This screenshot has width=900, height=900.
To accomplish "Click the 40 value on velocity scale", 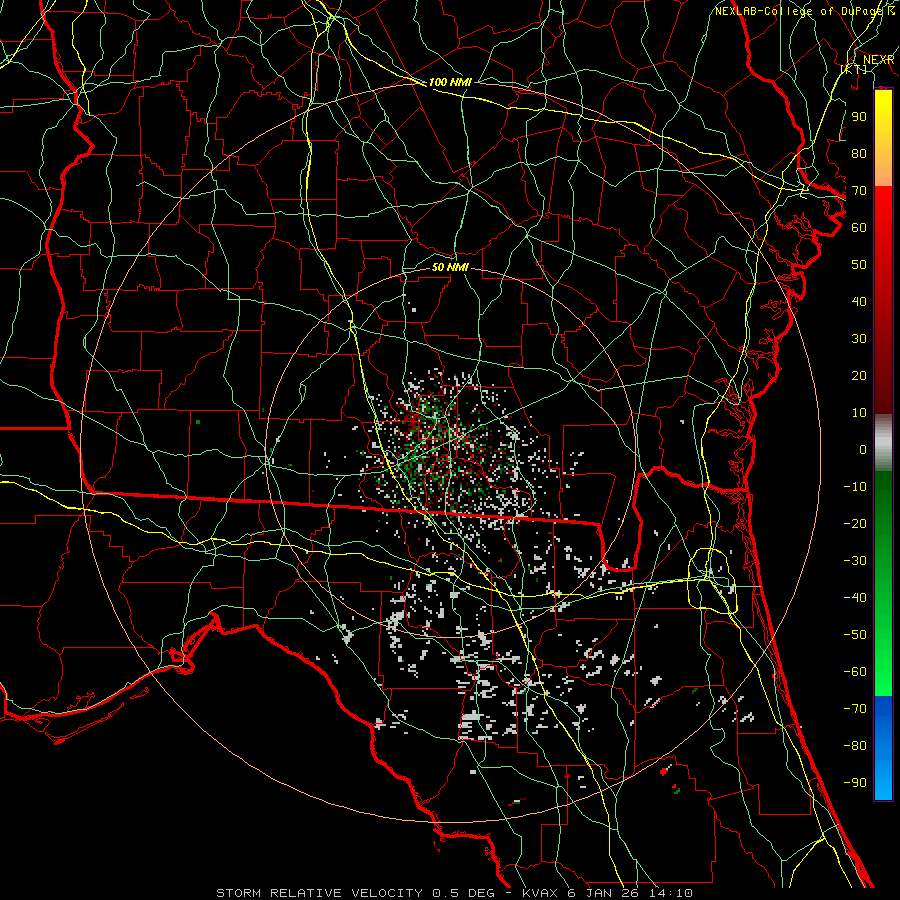I will pos(859,301).
